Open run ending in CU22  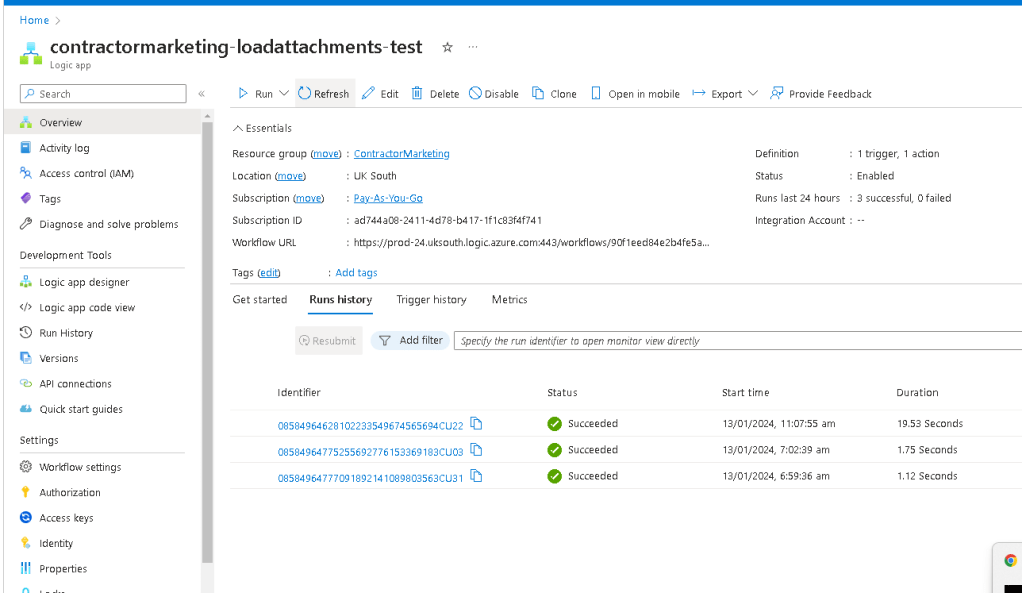(370, 426)
